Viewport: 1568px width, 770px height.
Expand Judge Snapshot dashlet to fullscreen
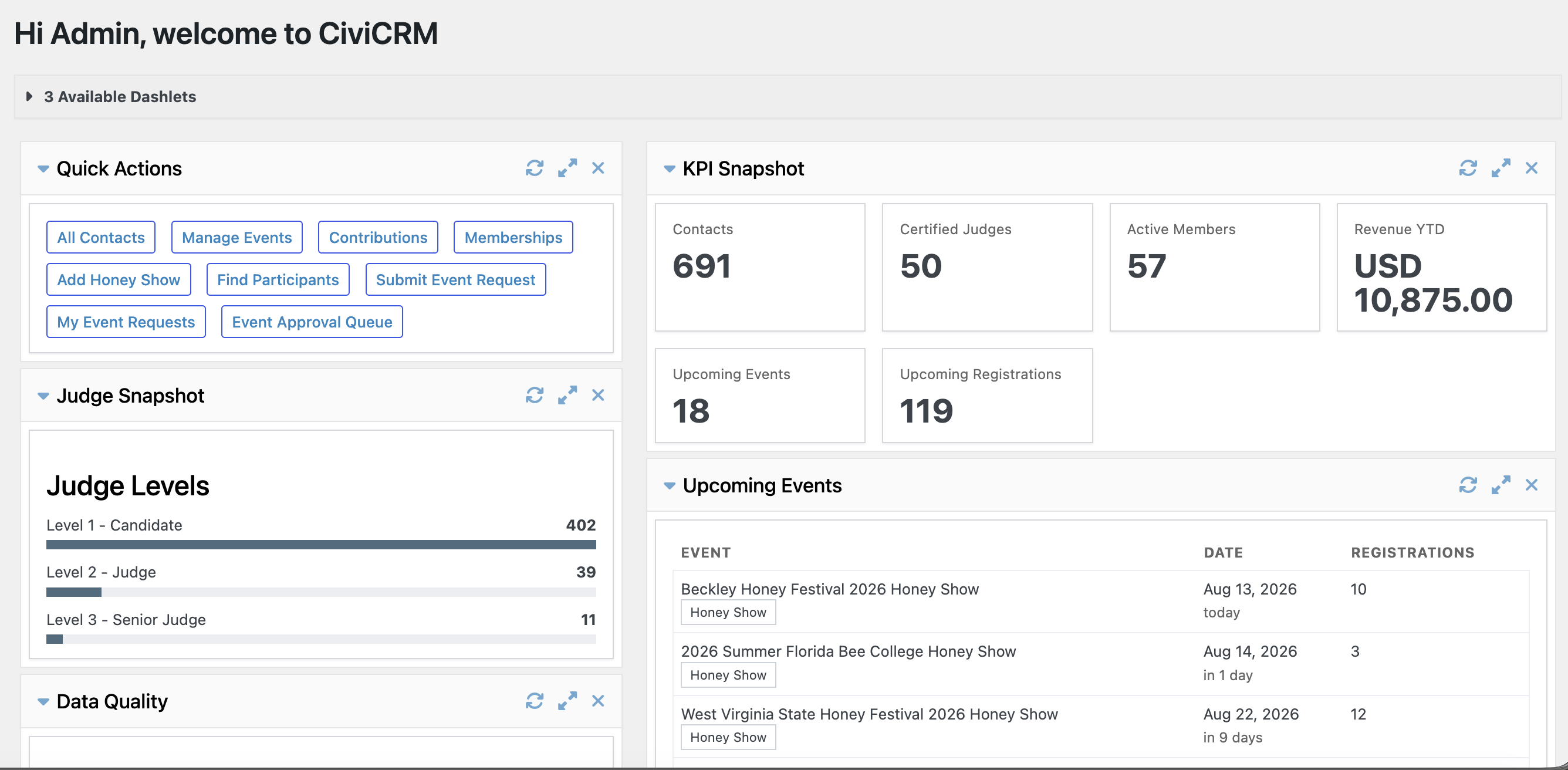[x=567, y=395]
